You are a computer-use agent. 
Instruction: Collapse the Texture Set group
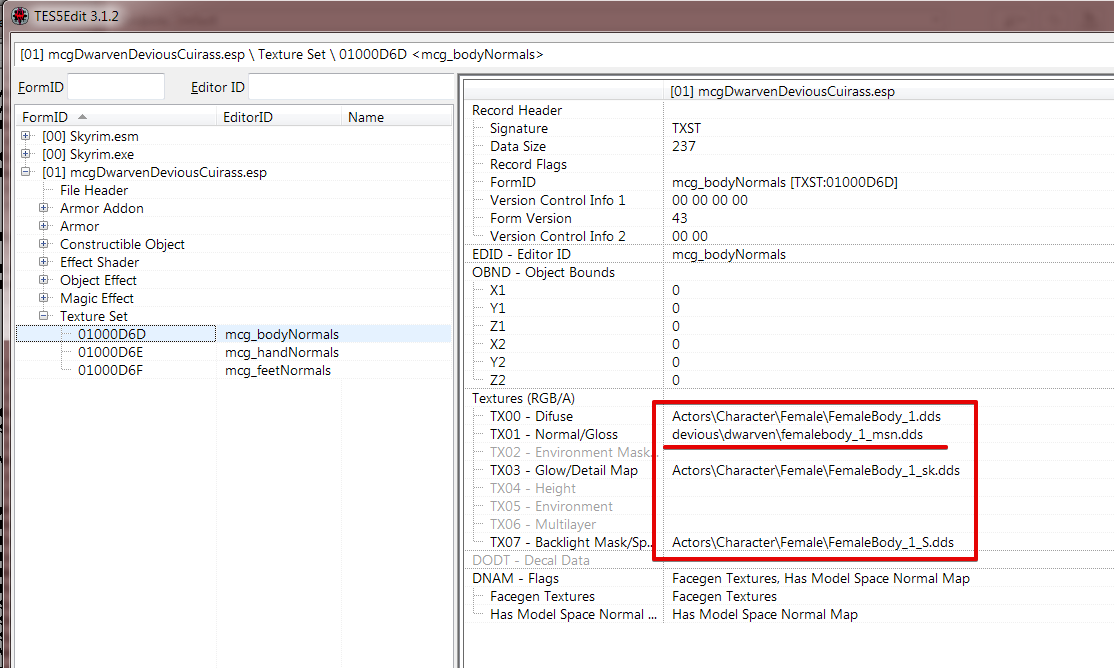coord(44,316)
